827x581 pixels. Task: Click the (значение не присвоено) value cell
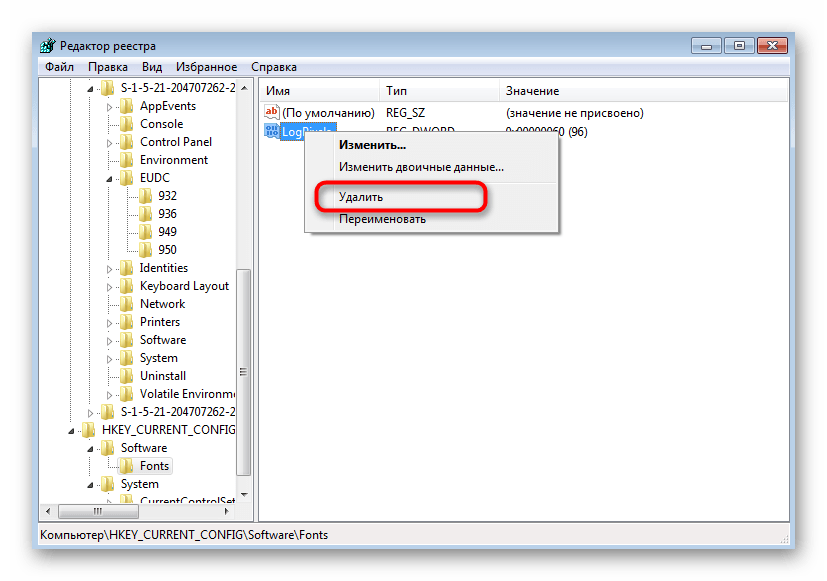click(575, 113)
